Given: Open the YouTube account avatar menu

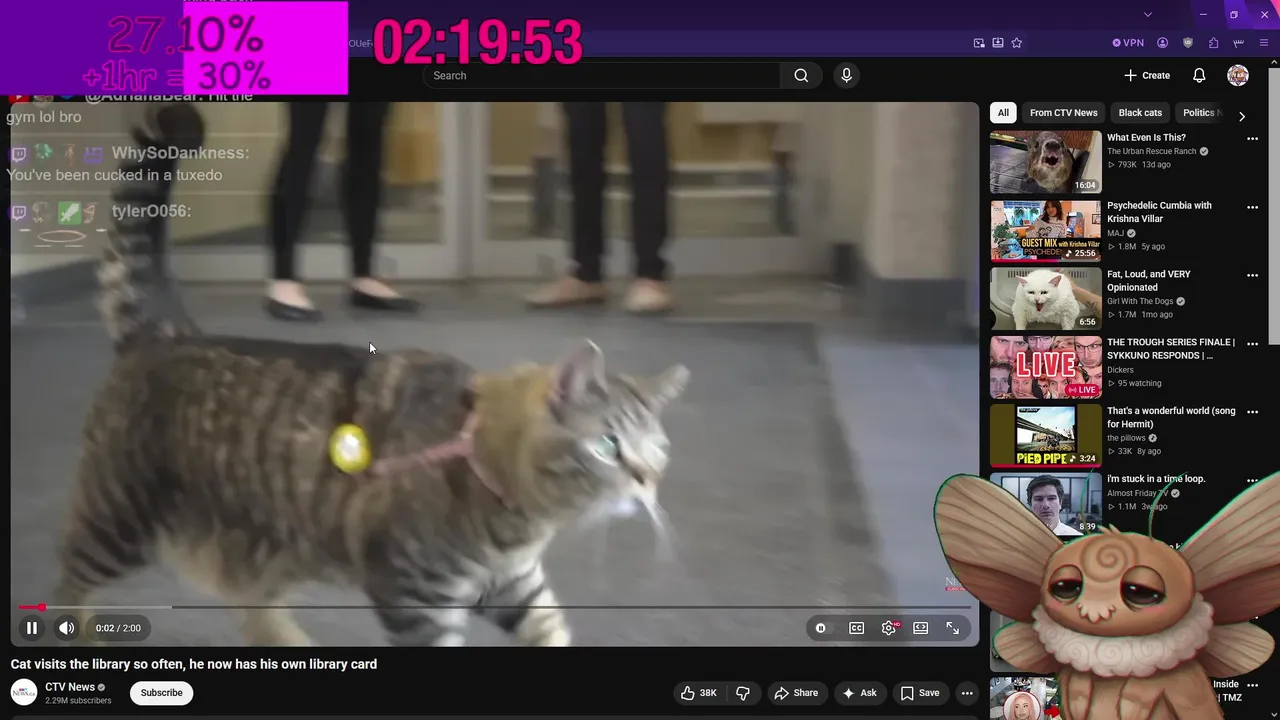Looking at the screenshot, I should pos(1238,75).
